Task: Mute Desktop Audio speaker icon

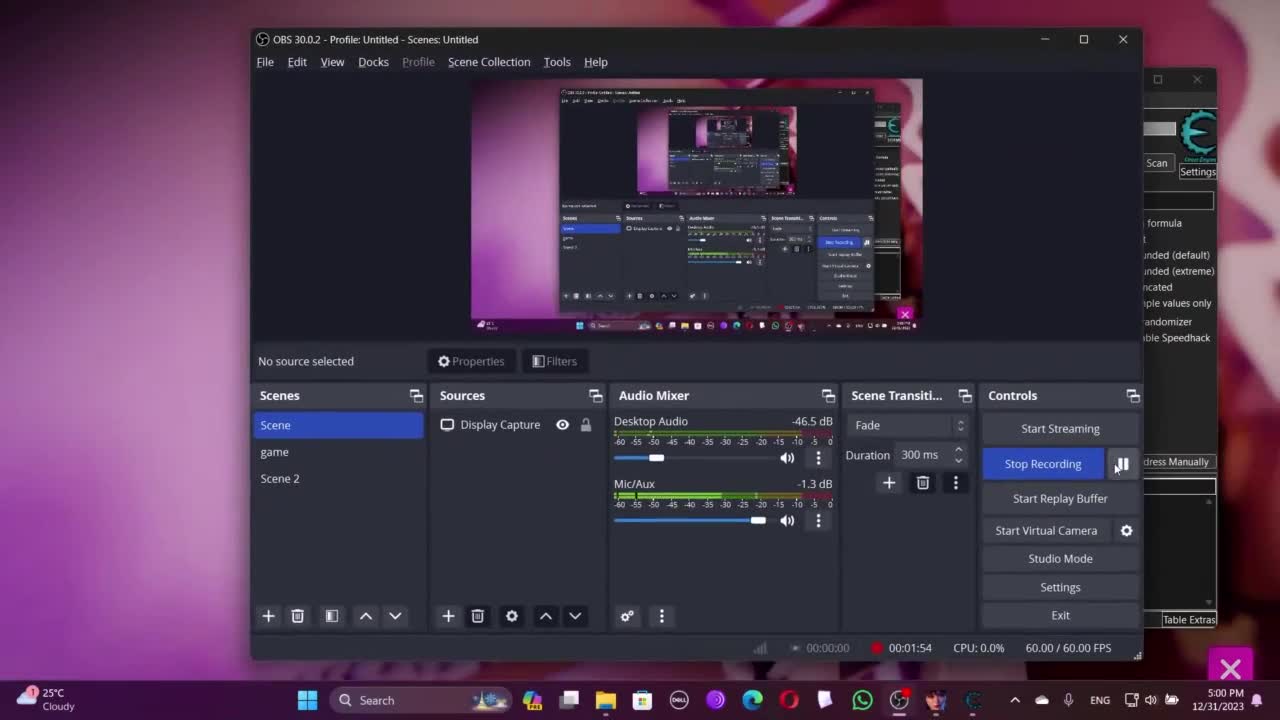Action: [x=787, y=458]
